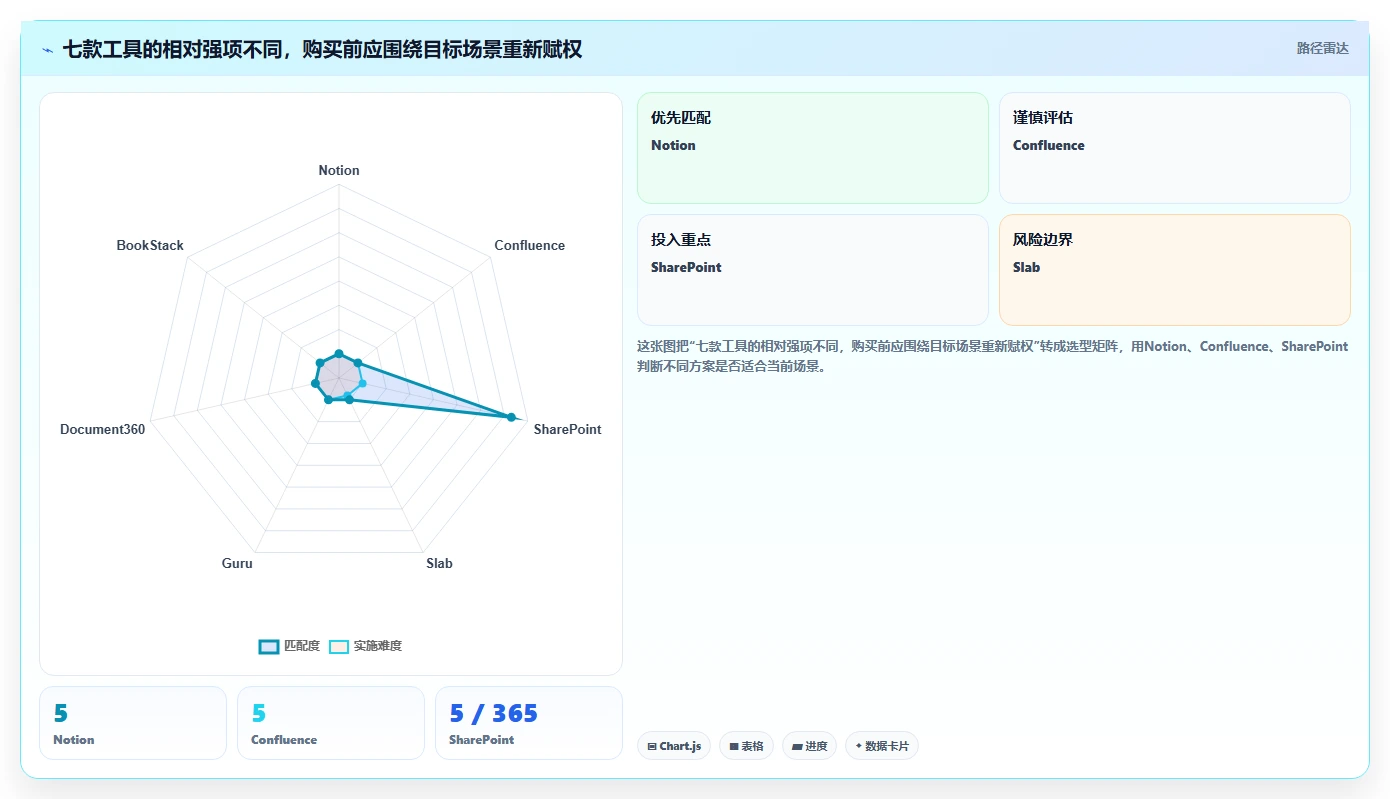The height and width of the screenshot is (799, 1390).
Task: Click the description paragraph starting 这张图把
Action: (x=992, y=356)
